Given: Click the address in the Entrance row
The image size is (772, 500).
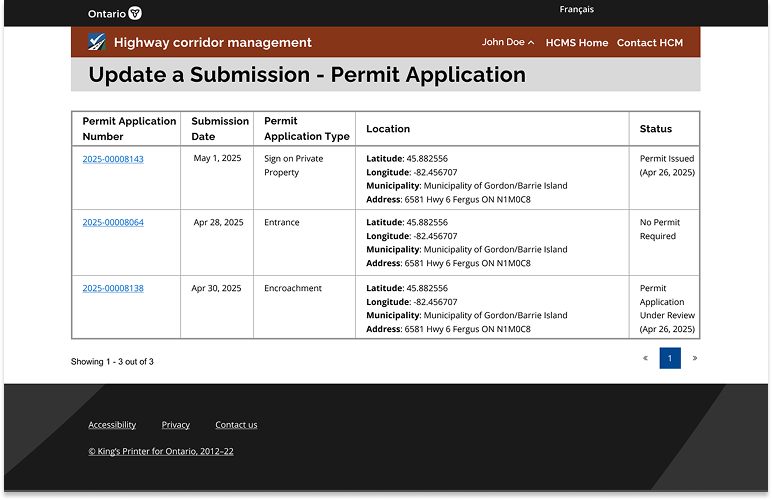Looking at the screenshot, I should [449, 263].
